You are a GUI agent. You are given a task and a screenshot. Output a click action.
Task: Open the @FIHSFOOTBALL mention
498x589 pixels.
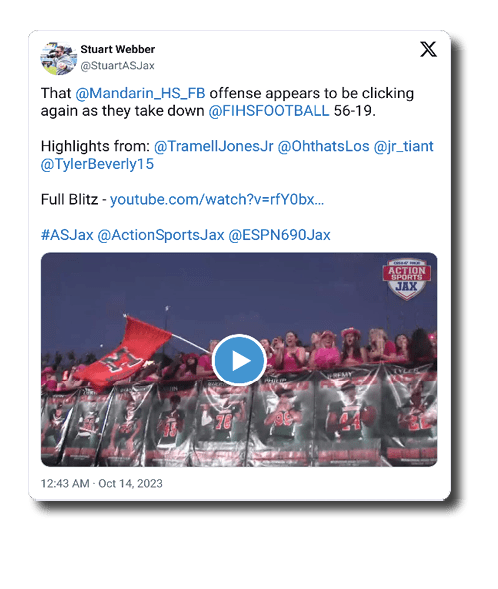click(x=269, y=111)
